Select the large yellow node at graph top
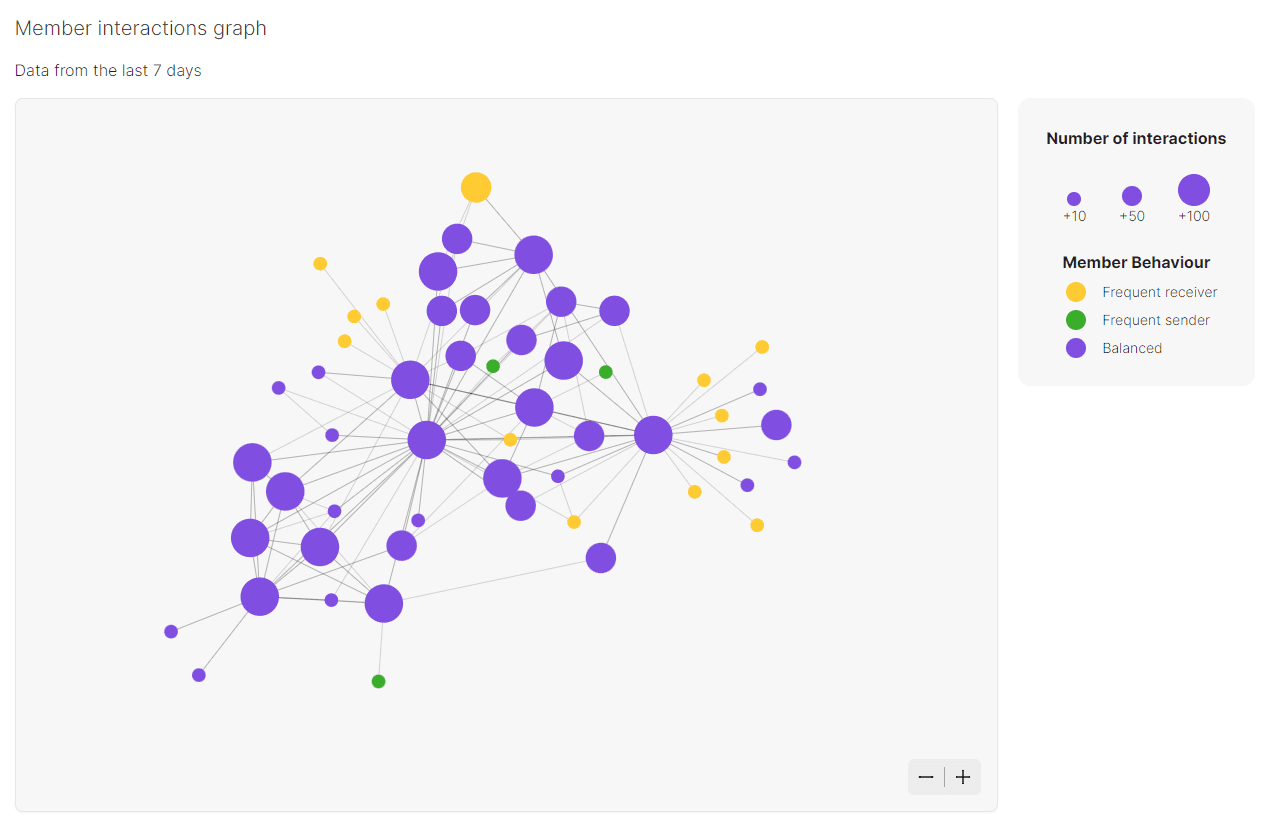This screenshot has width=1273, height=824. (476, 187)
